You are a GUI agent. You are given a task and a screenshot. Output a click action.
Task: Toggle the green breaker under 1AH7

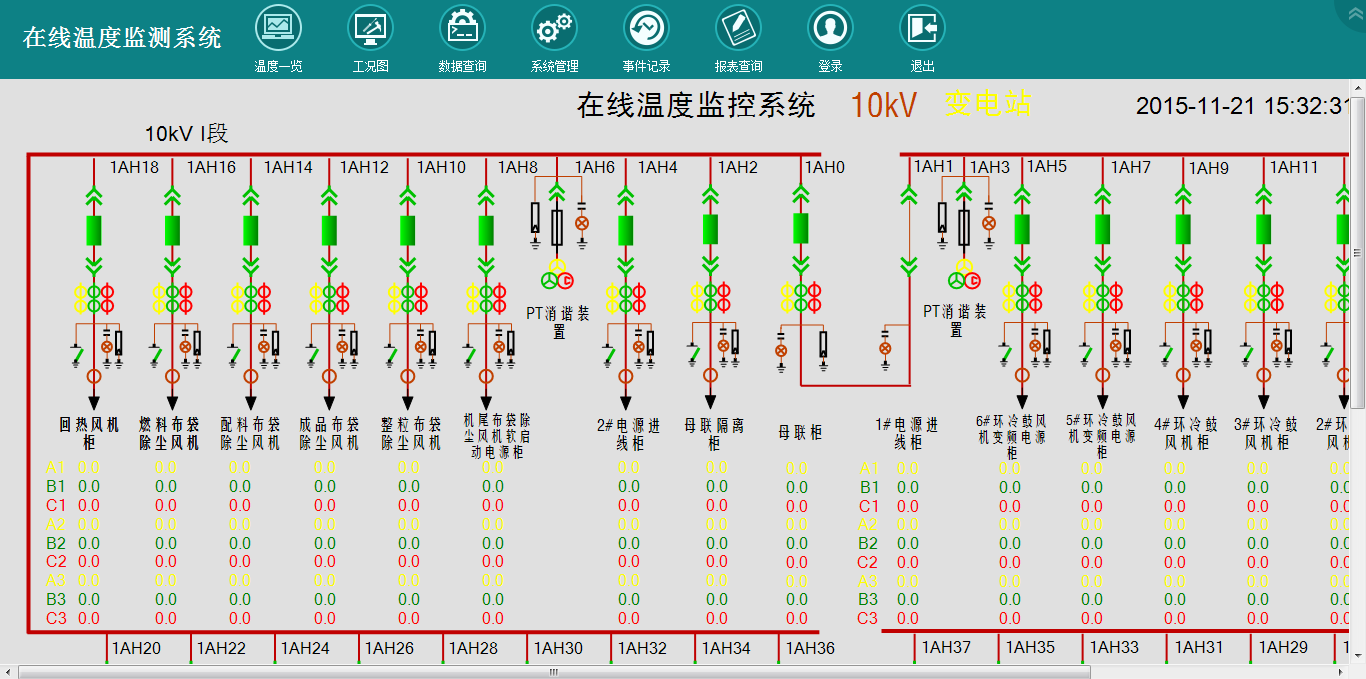point(1103,229)
